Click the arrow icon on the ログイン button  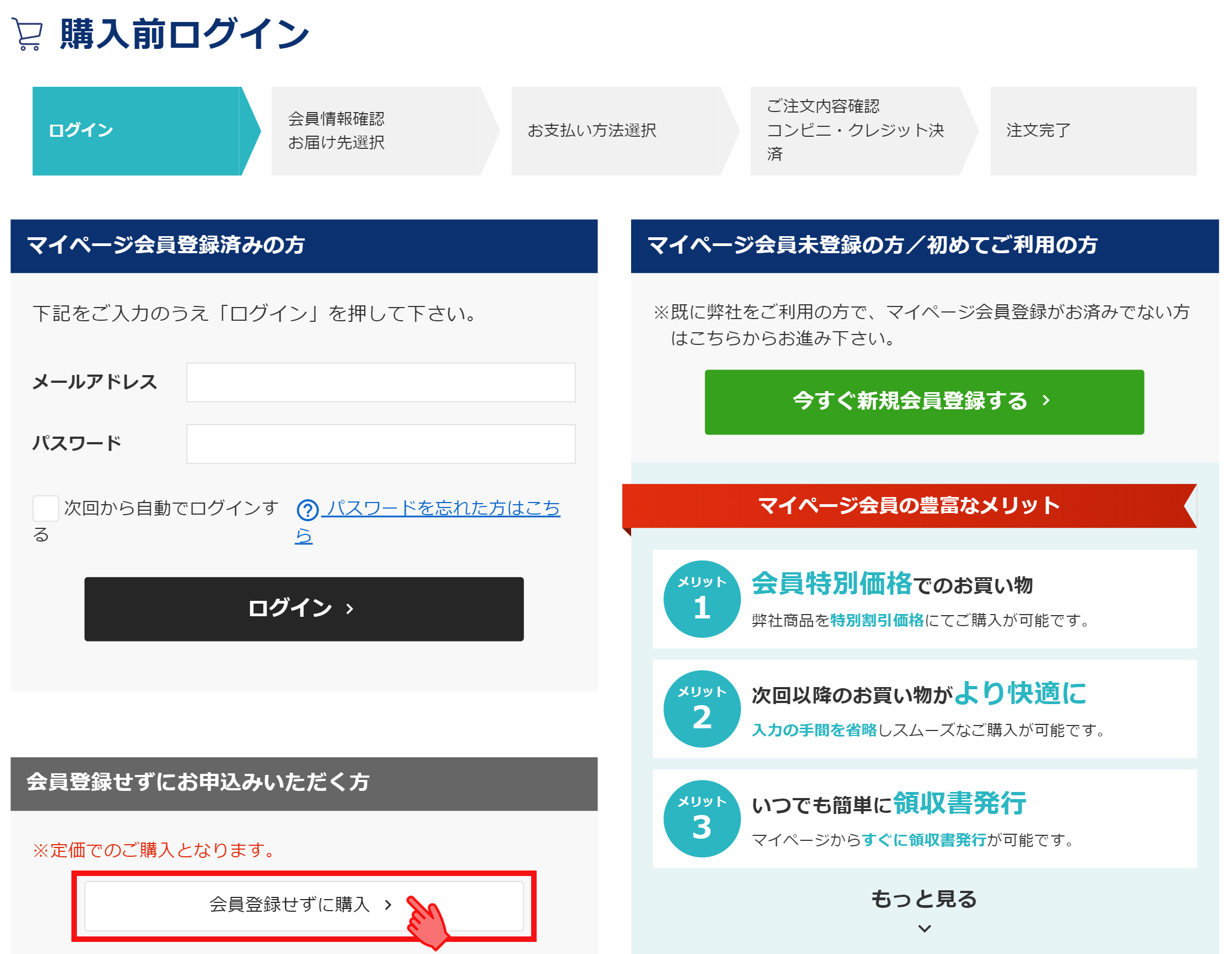(x=350, y=609)
